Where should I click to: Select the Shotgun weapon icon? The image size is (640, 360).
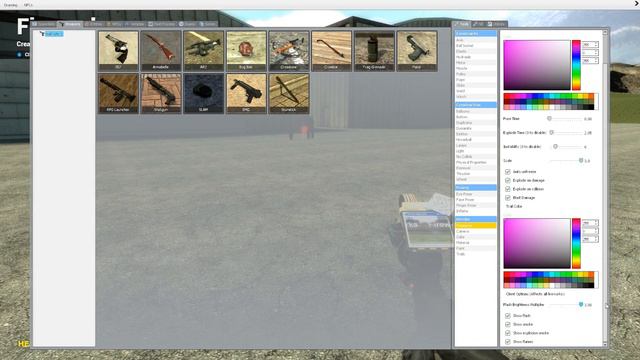161,93
